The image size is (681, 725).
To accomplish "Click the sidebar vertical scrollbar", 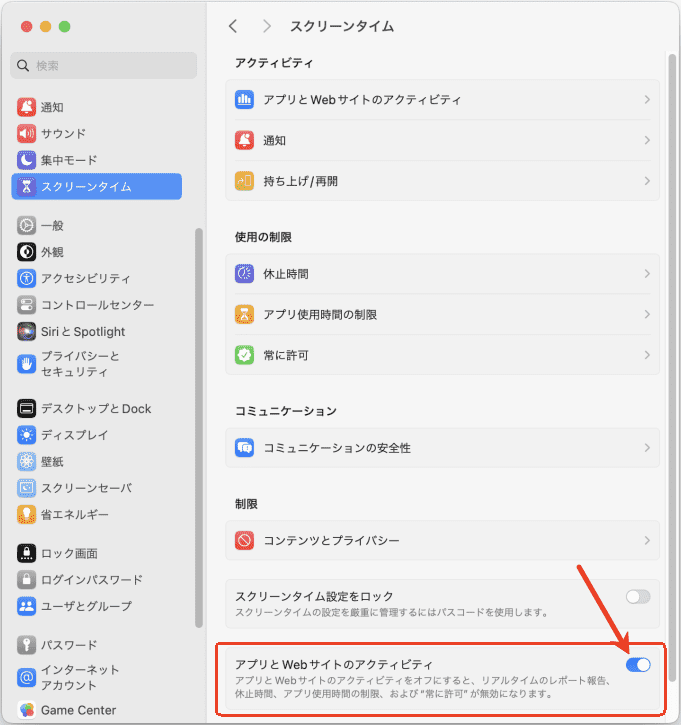I will coord(199,428).
